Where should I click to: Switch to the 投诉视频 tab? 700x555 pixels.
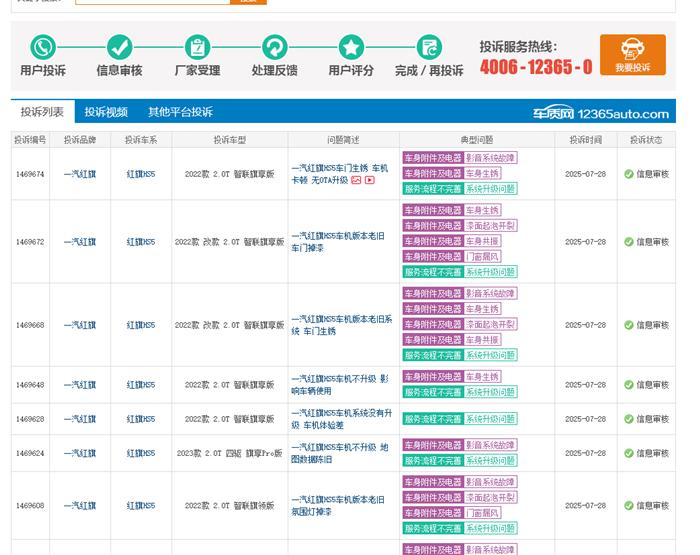tap(106, 112)
